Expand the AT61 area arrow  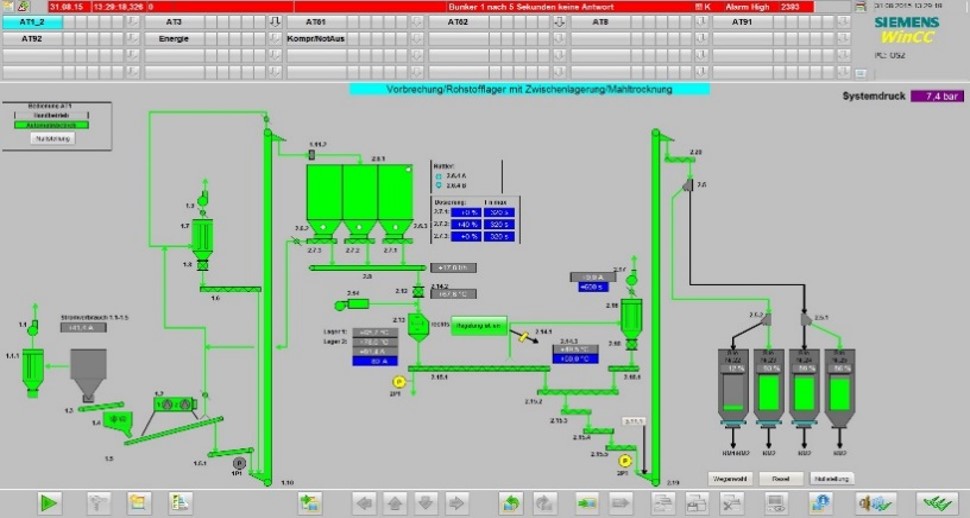(418, 22)
